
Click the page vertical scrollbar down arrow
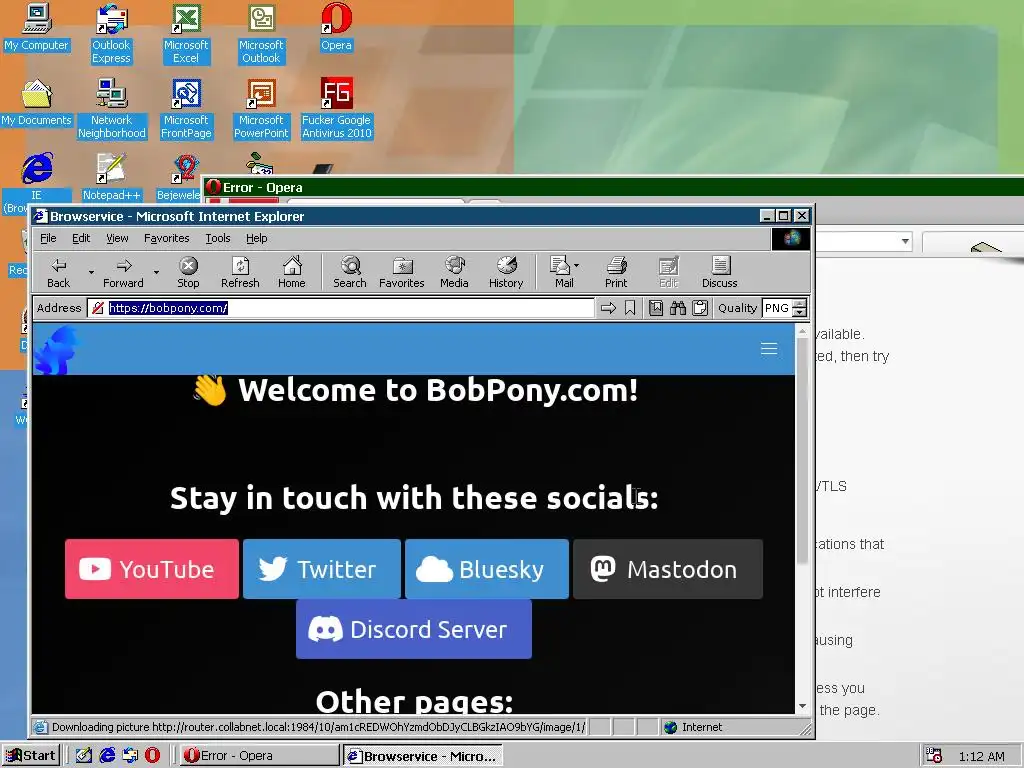pos(803,707)
